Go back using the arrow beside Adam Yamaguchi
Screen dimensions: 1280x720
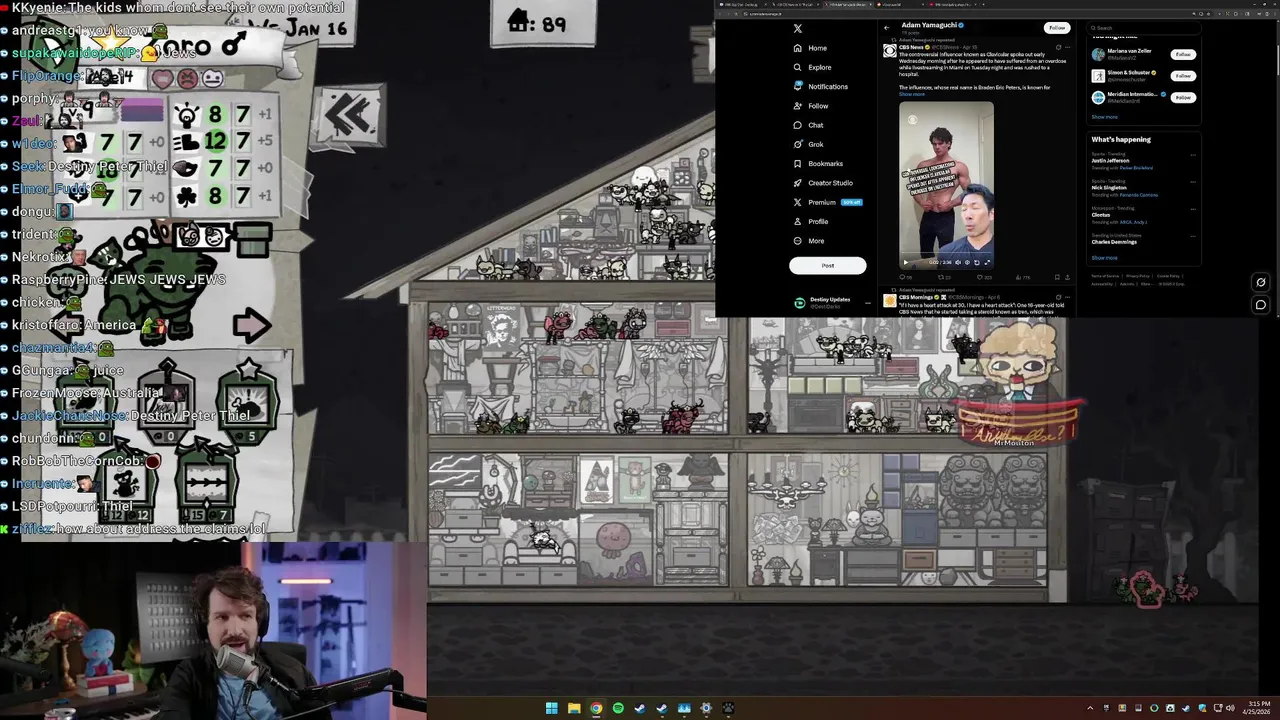pyautogui.click(x=886, y=28)
